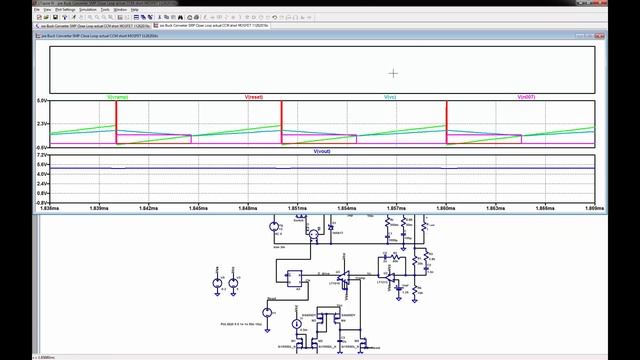Click the V4 voltage source in schematic

[x=218, y=283]
